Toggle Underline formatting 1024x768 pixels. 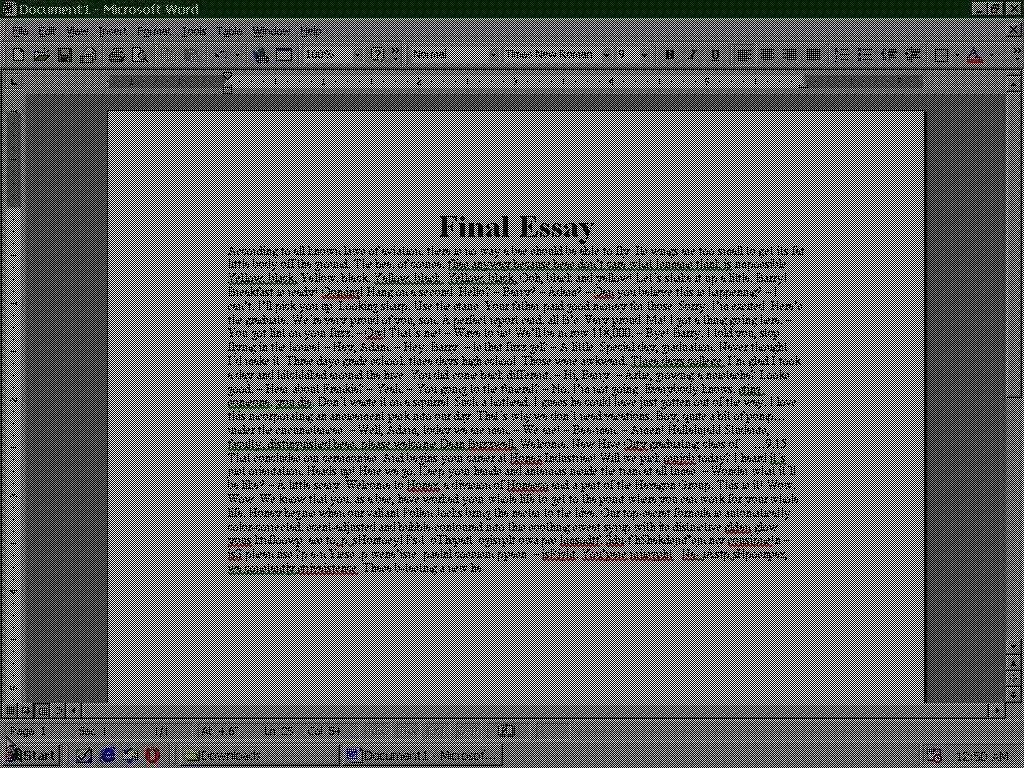click(x=715, y=55)
